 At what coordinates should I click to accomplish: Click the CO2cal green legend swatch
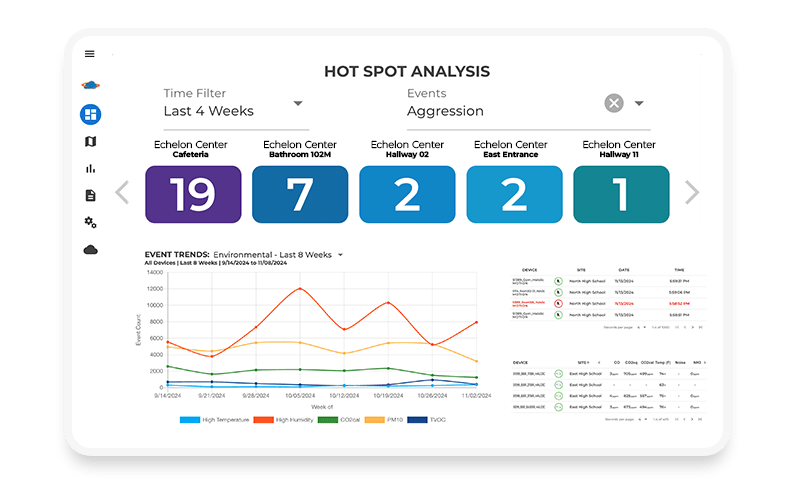(328, 420)
